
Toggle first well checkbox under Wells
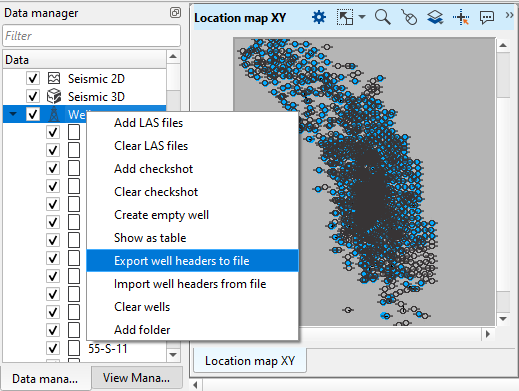[x=53, y=132]
